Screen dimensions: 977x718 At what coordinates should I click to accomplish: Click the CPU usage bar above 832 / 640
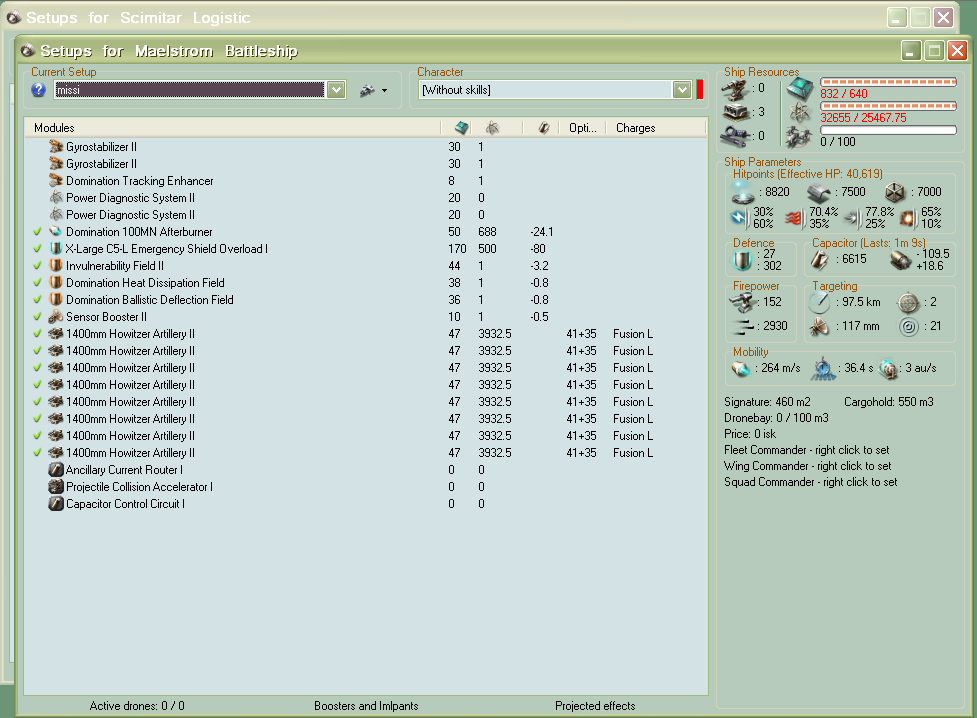(x=888, y=82)
